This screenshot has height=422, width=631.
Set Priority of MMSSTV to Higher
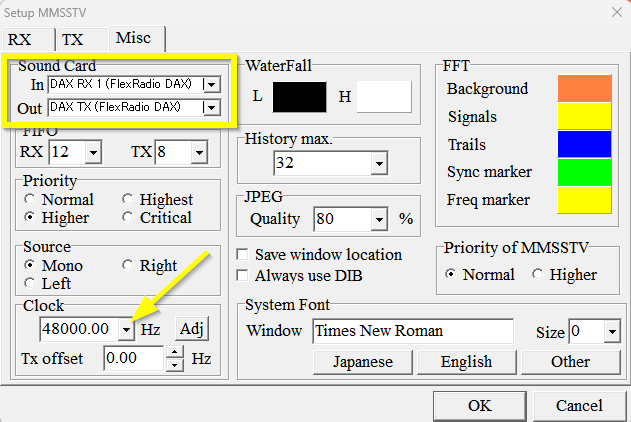point(539,275)
